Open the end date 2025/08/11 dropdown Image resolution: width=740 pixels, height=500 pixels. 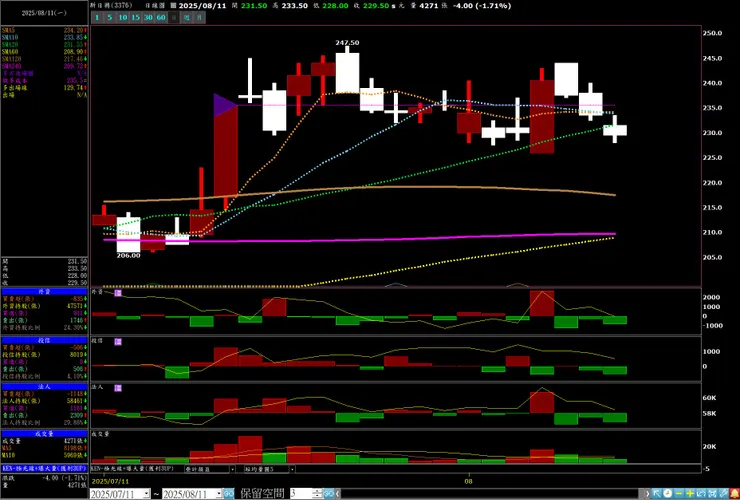click(x=219, y=494)
